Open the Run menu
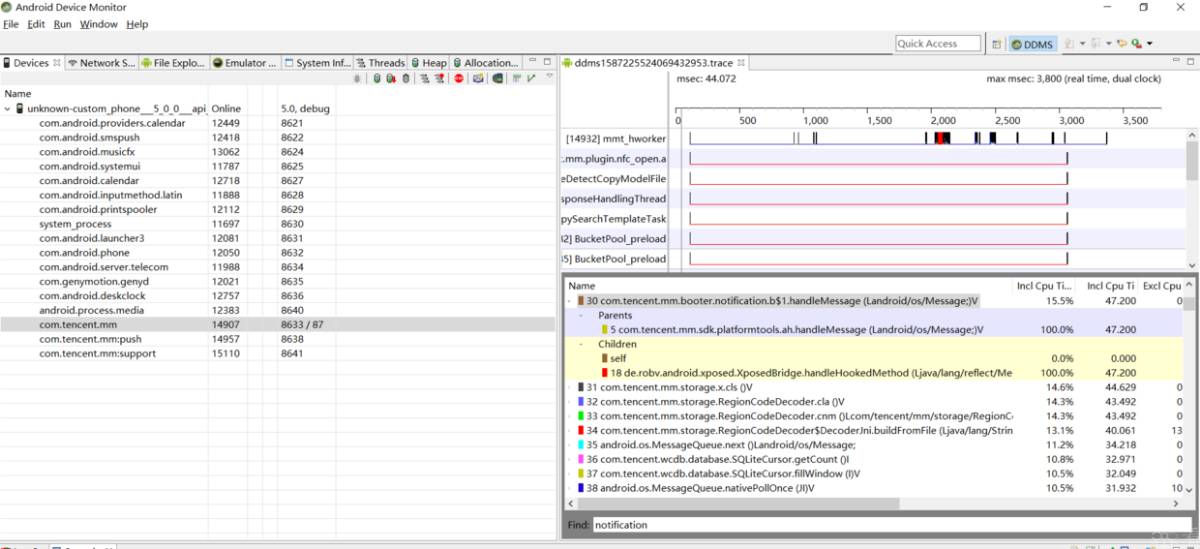Screen dimensions: 1200x549 coord(62,24)
